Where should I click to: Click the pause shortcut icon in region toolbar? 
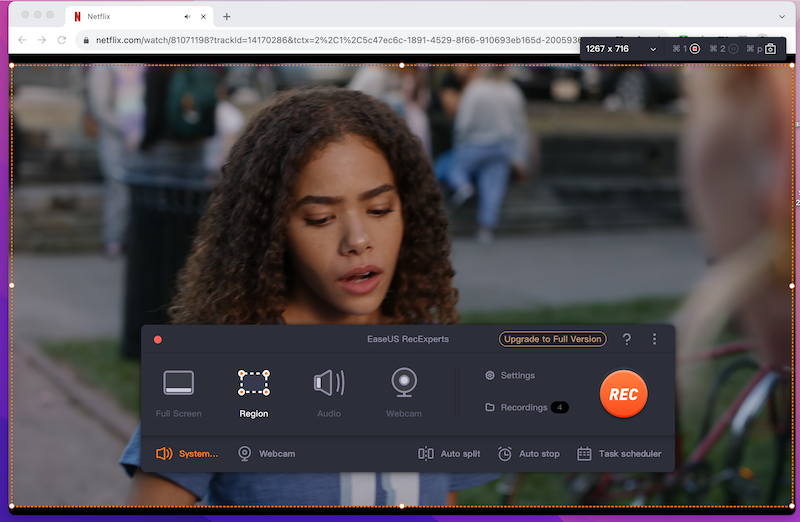tap(733, 49)
